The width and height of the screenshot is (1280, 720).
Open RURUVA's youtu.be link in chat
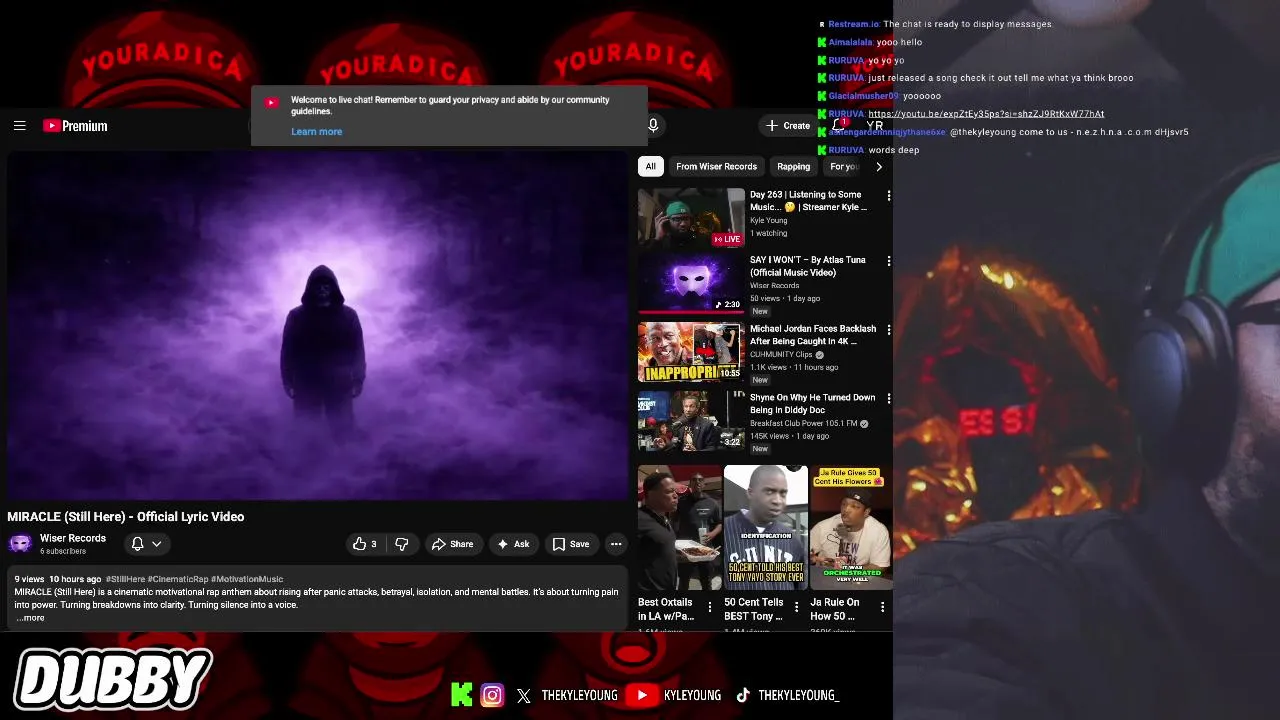coord(986,114)
